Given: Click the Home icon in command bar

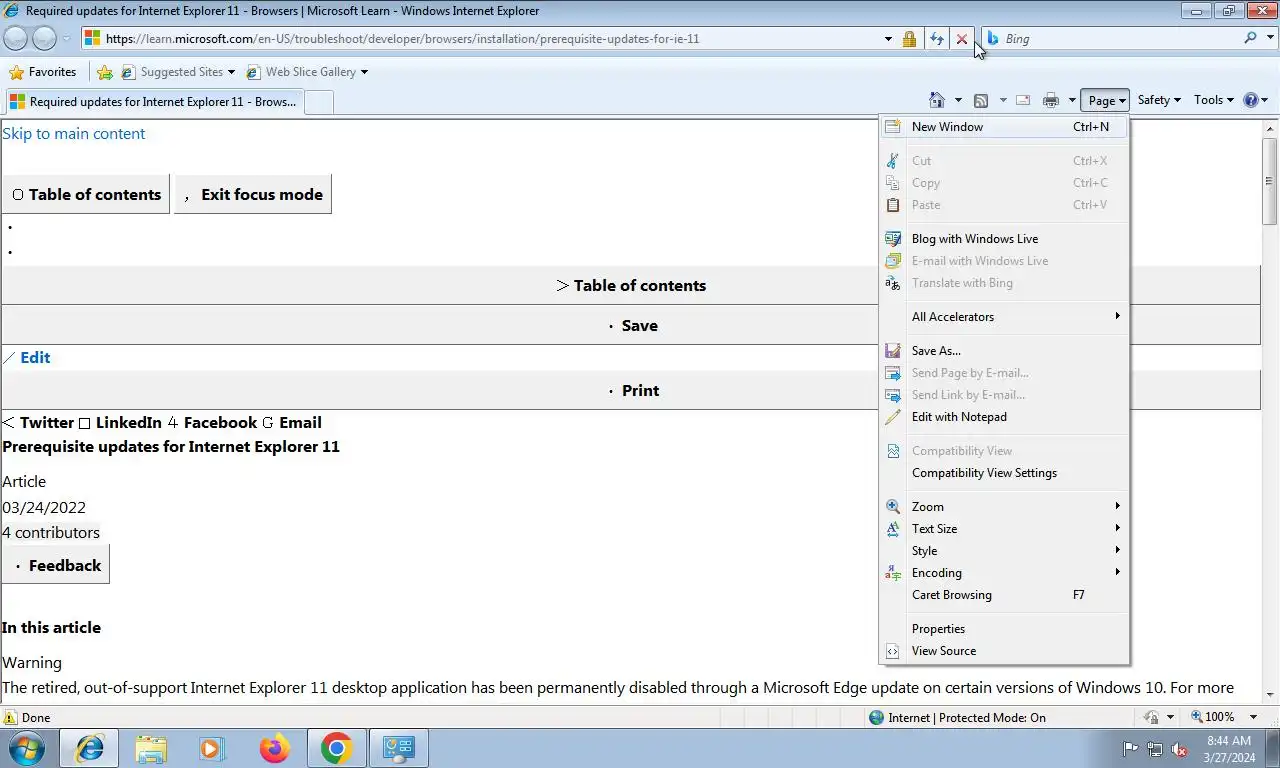Looking at the screenshot, I should [x=937, y=100].
